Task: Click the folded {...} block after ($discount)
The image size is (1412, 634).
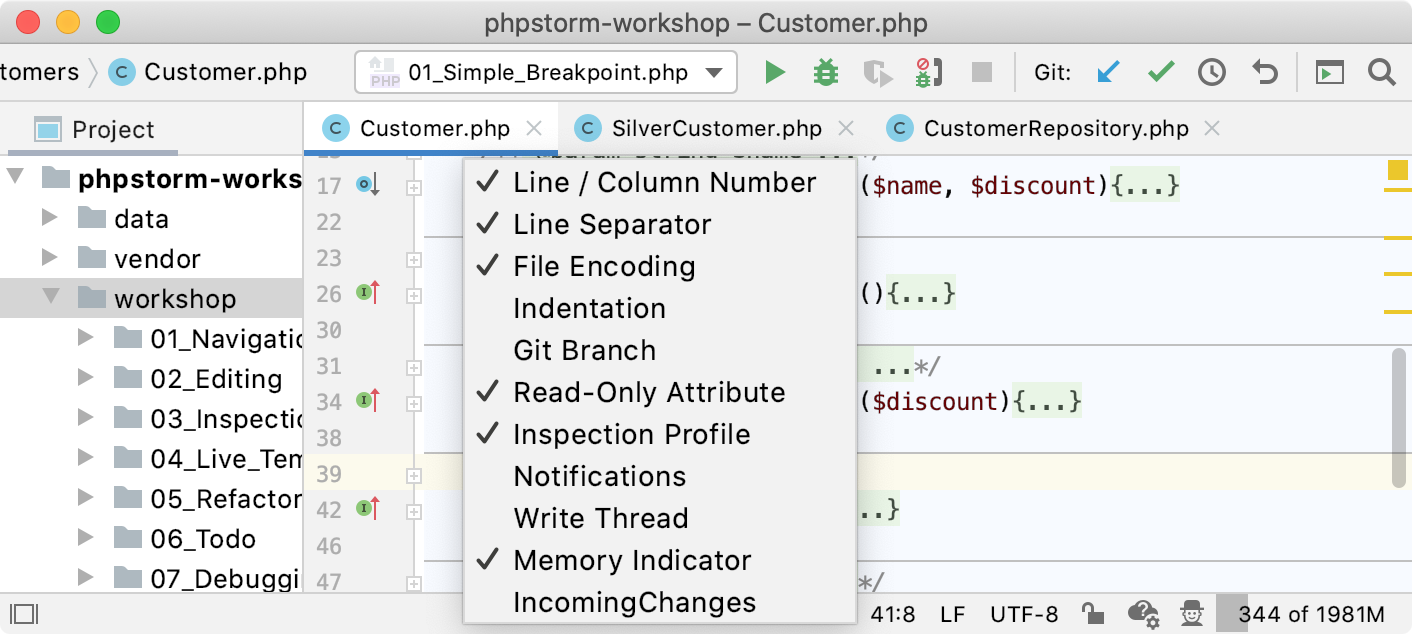Action: click(x=1048, y=402)
